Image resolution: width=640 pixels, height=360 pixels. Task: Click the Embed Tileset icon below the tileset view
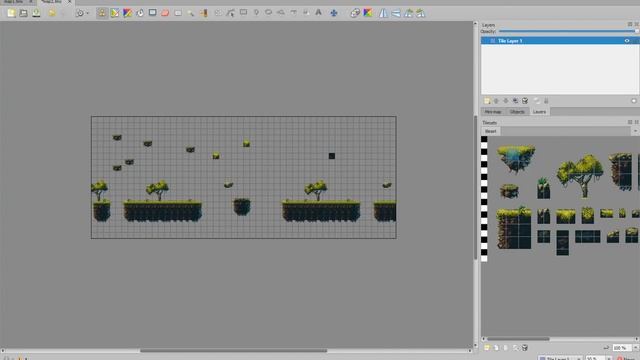click(x=496, y=348)
